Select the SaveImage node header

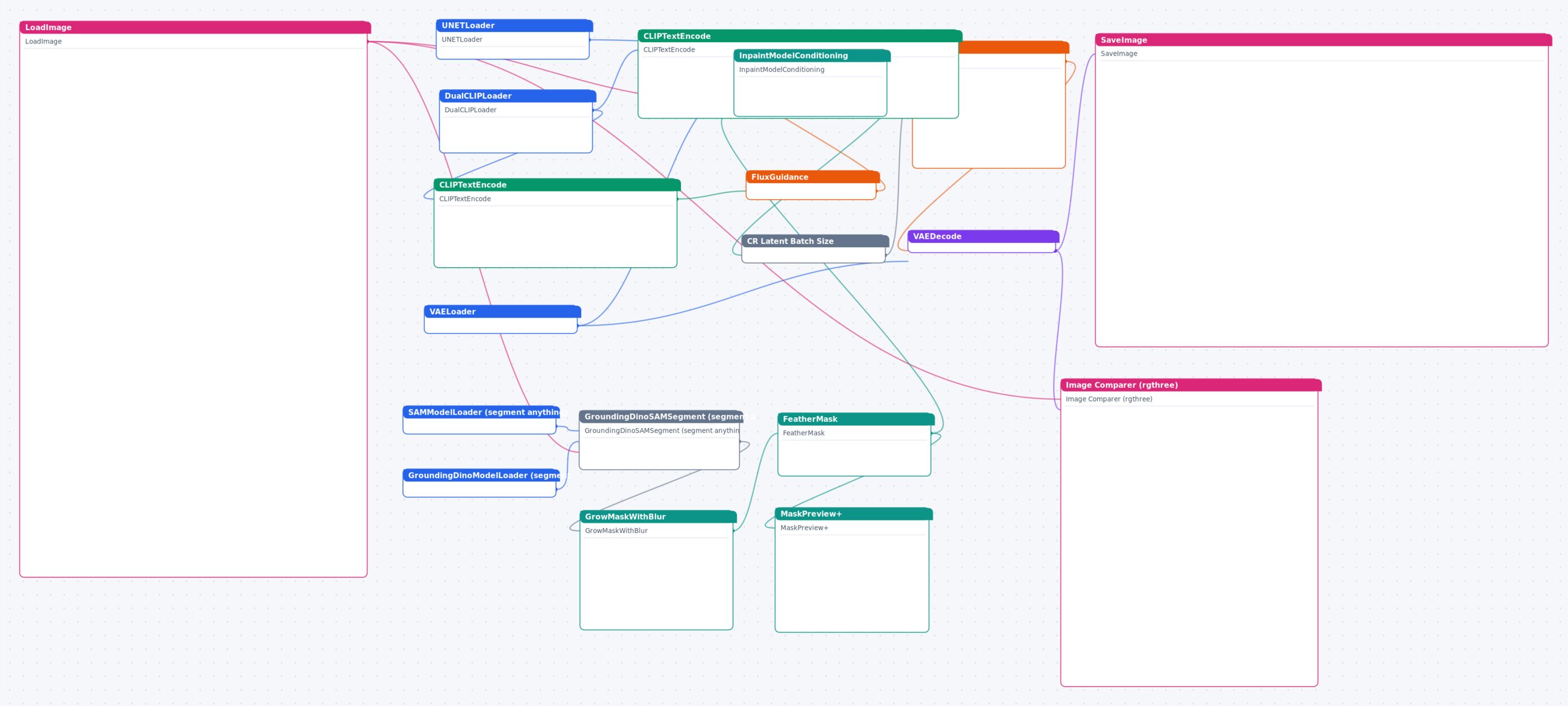point(1323,40)
